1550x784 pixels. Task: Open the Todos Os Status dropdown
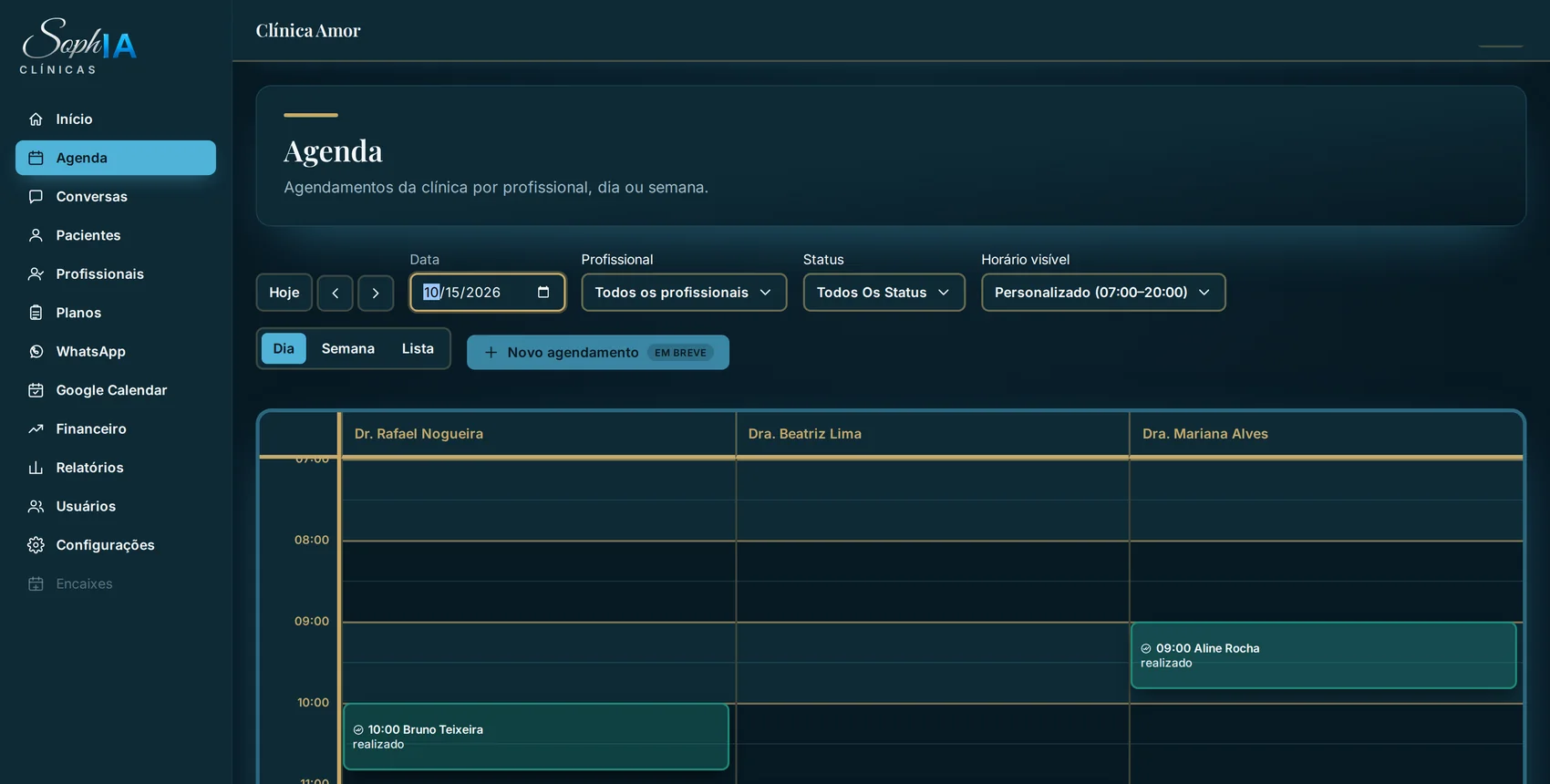883,293
